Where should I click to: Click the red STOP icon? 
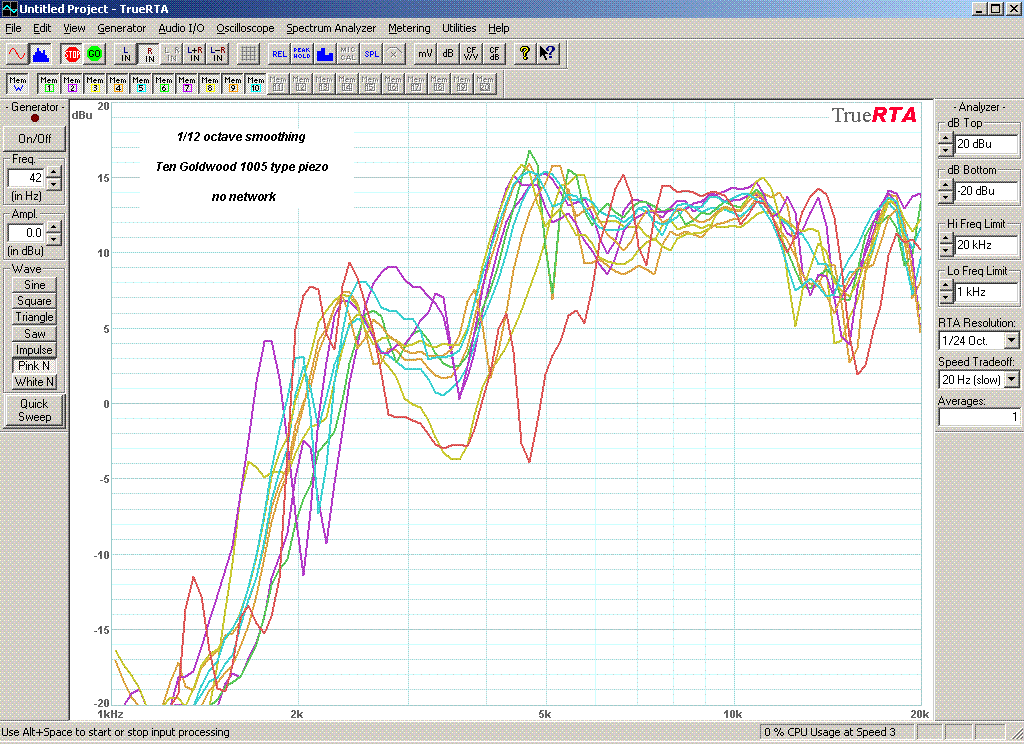tap(72, 54)
